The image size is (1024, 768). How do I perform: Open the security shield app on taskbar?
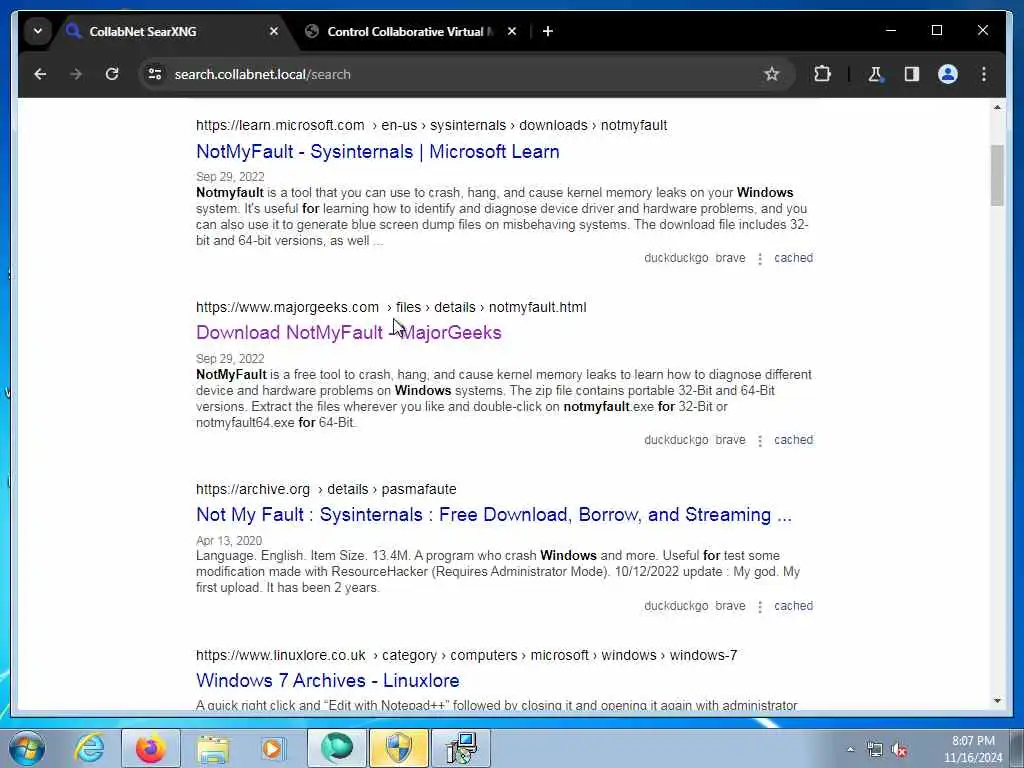click(399, 748)
